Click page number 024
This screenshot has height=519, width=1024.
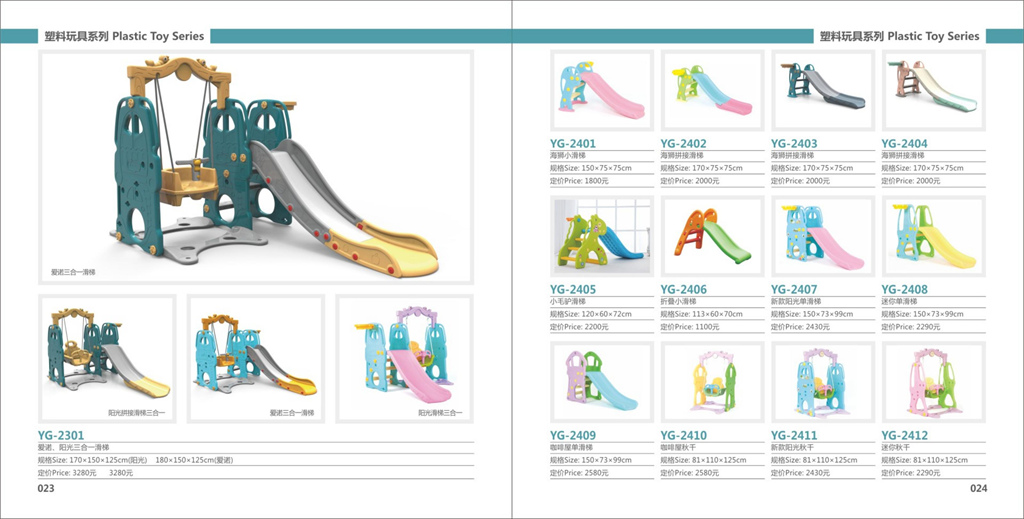[x=978, y=489]
